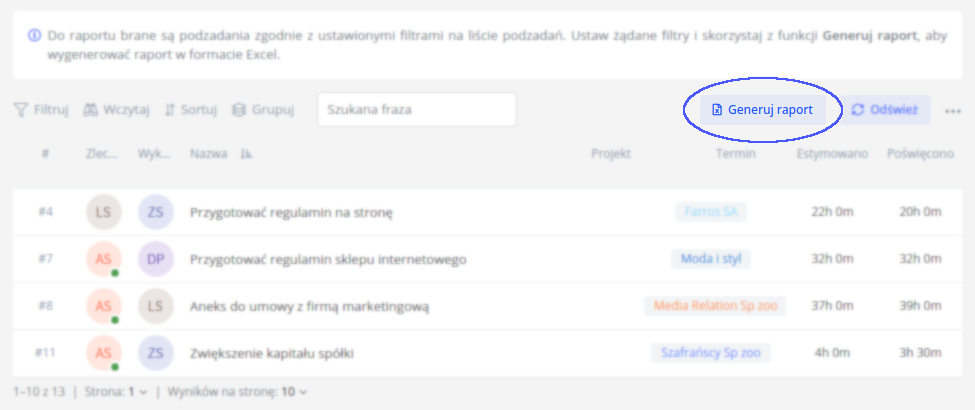Click the Szukana fraza search field
Screen dimensions: 975x410
[x=416, y=110]
